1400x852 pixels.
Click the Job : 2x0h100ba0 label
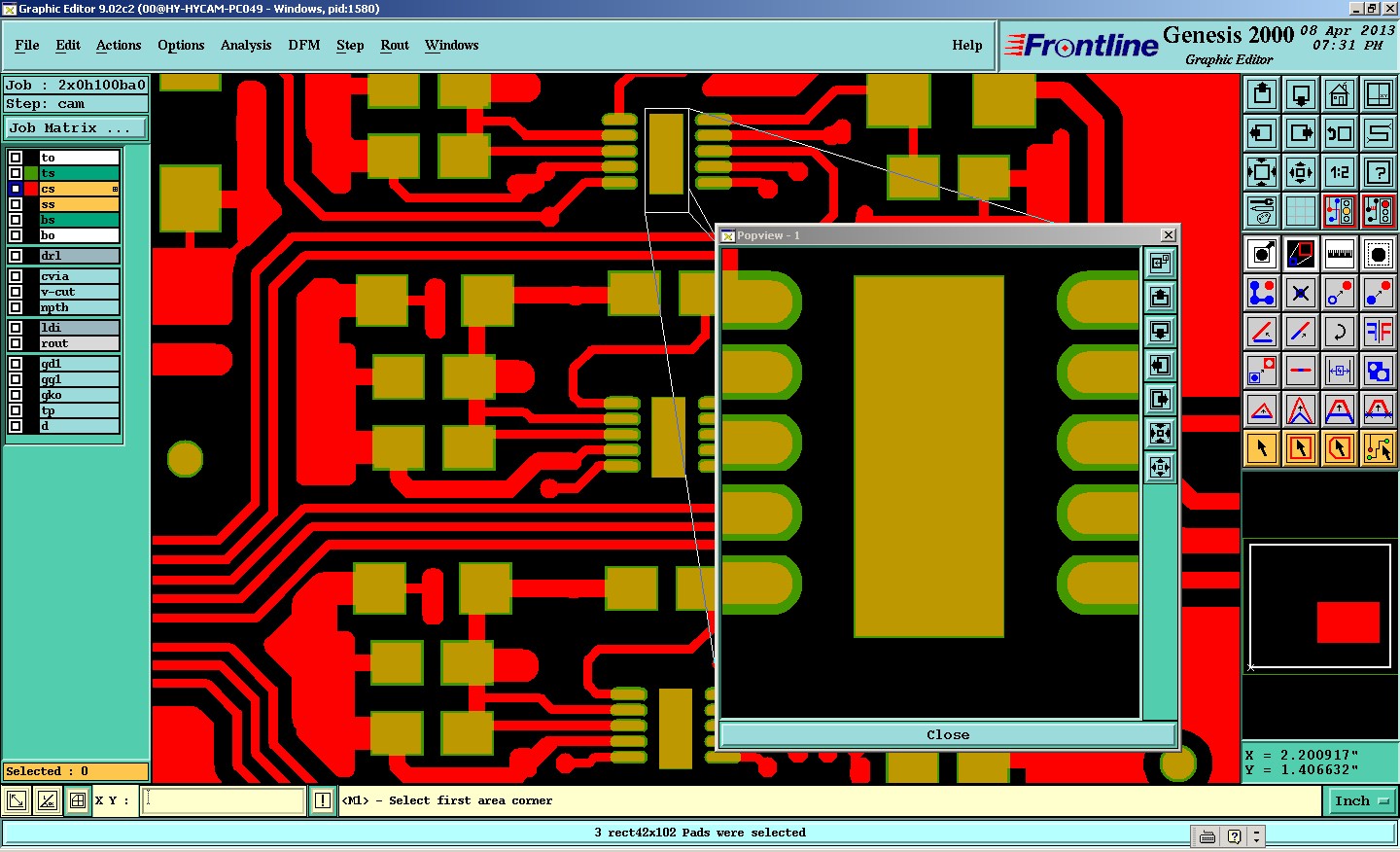pos(76,86)
